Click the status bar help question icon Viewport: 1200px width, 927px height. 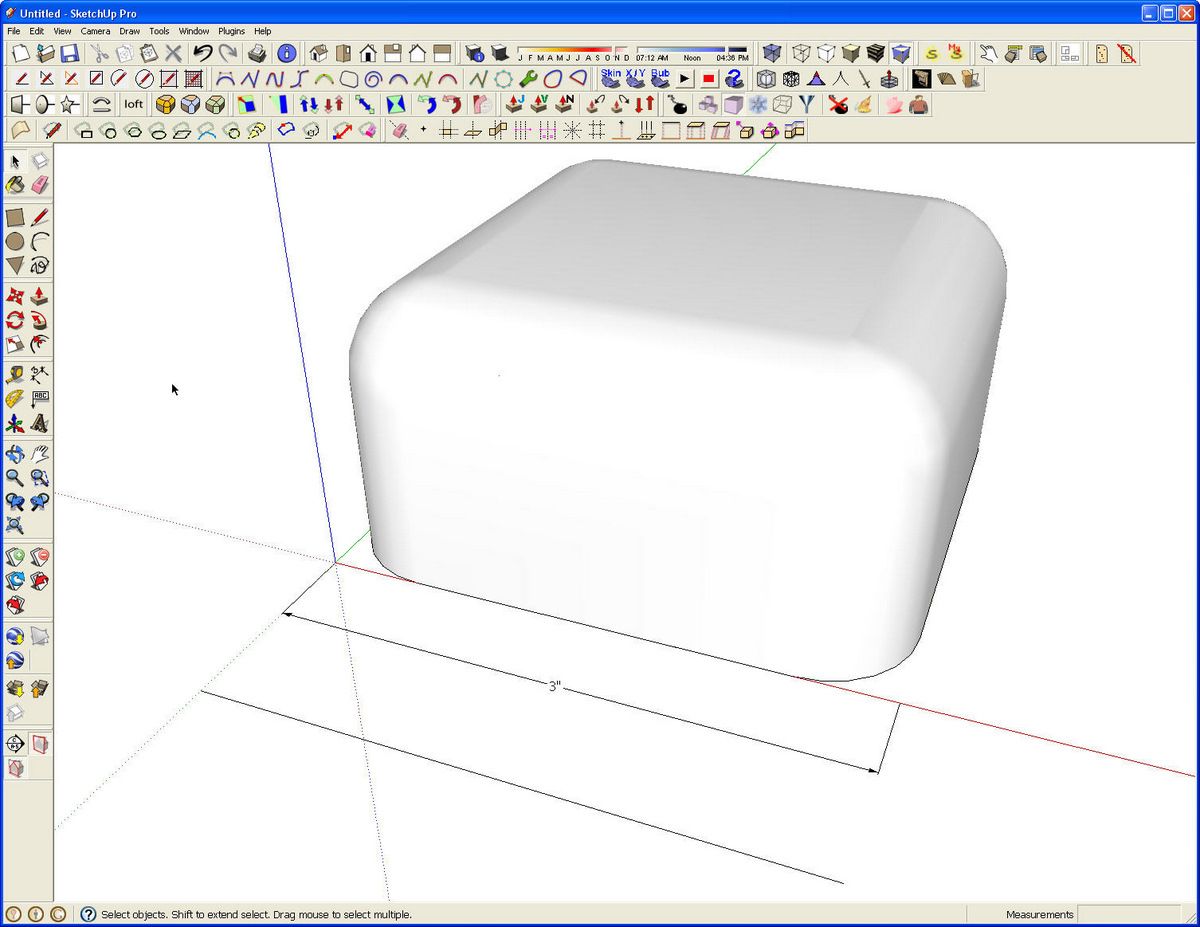pyautogui.click(x=88, y=914)
